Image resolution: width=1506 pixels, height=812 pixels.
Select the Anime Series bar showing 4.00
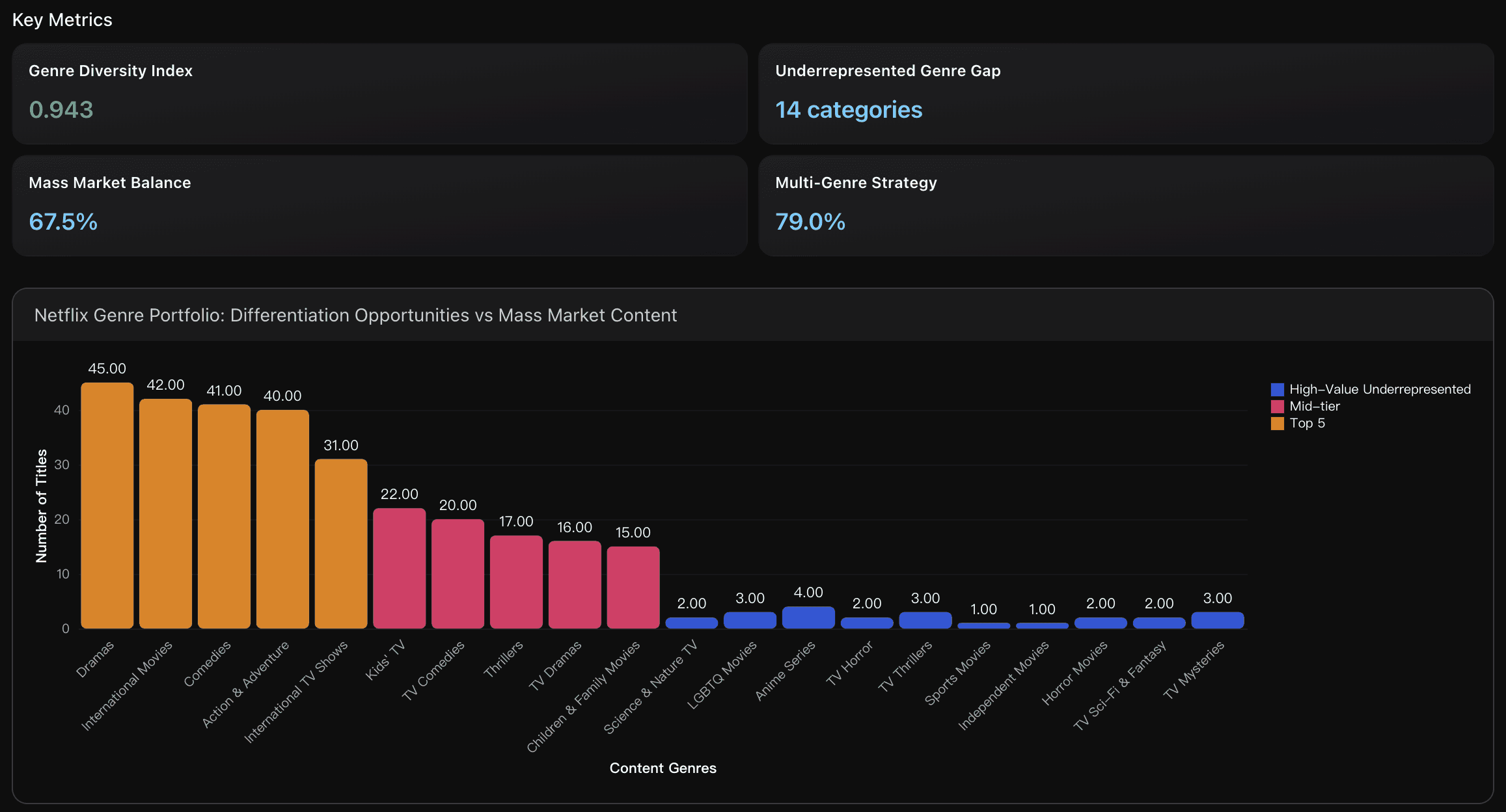pos(808,618)
